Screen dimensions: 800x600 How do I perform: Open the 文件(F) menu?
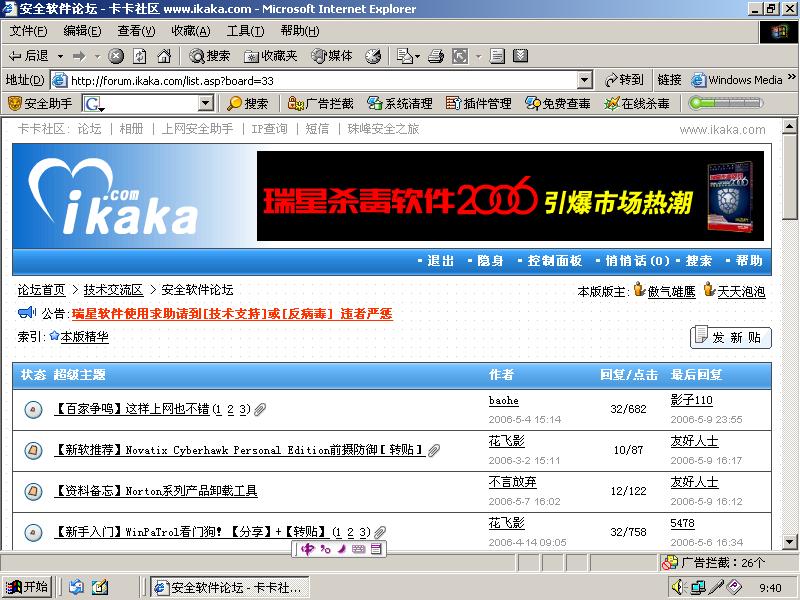click(29, 31)
